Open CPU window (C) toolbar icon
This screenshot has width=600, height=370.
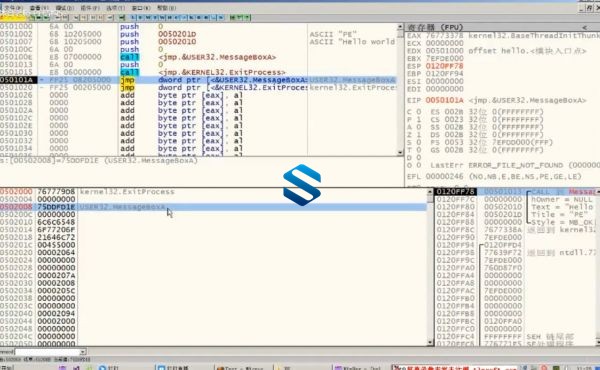click(176, 17)
